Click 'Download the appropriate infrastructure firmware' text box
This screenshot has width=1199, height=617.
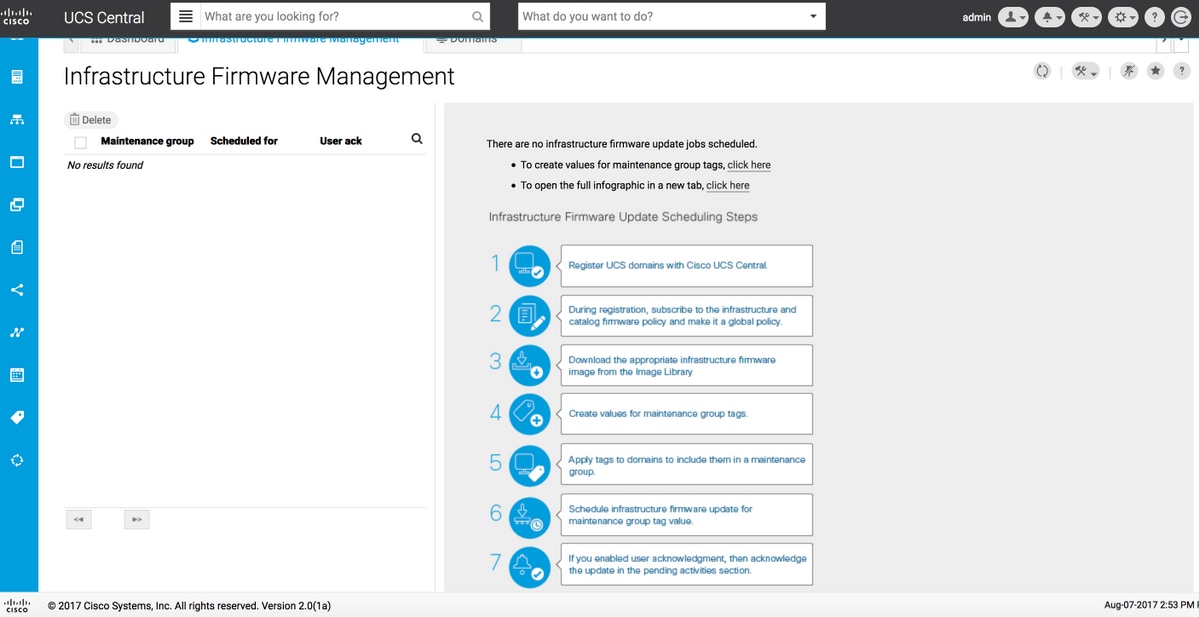[x=687, y=365]
